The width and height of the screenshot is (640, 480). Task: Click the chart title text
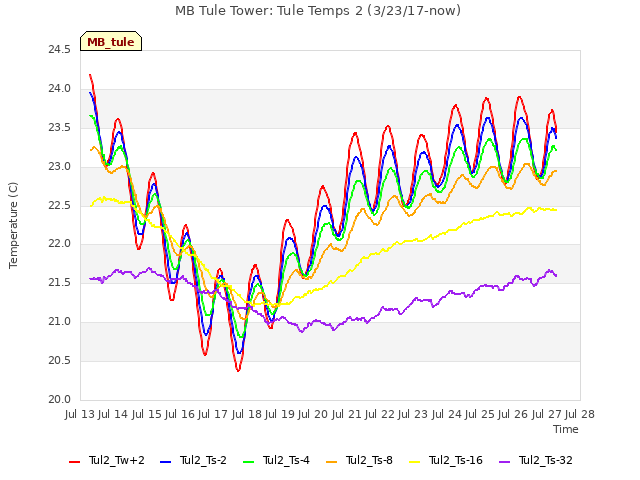318,11
